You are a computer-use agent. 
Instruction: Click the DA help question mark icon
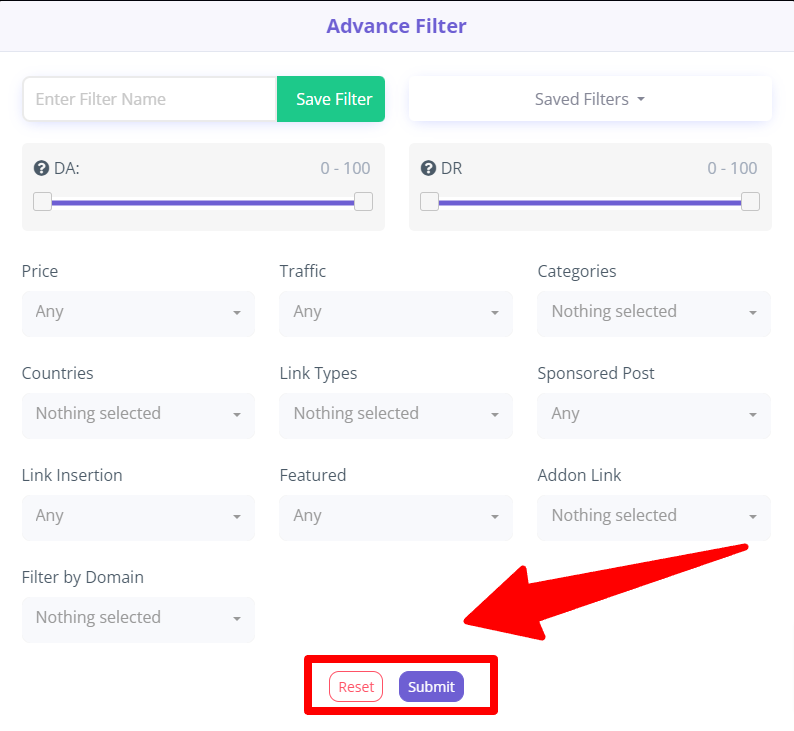[41, 168]
